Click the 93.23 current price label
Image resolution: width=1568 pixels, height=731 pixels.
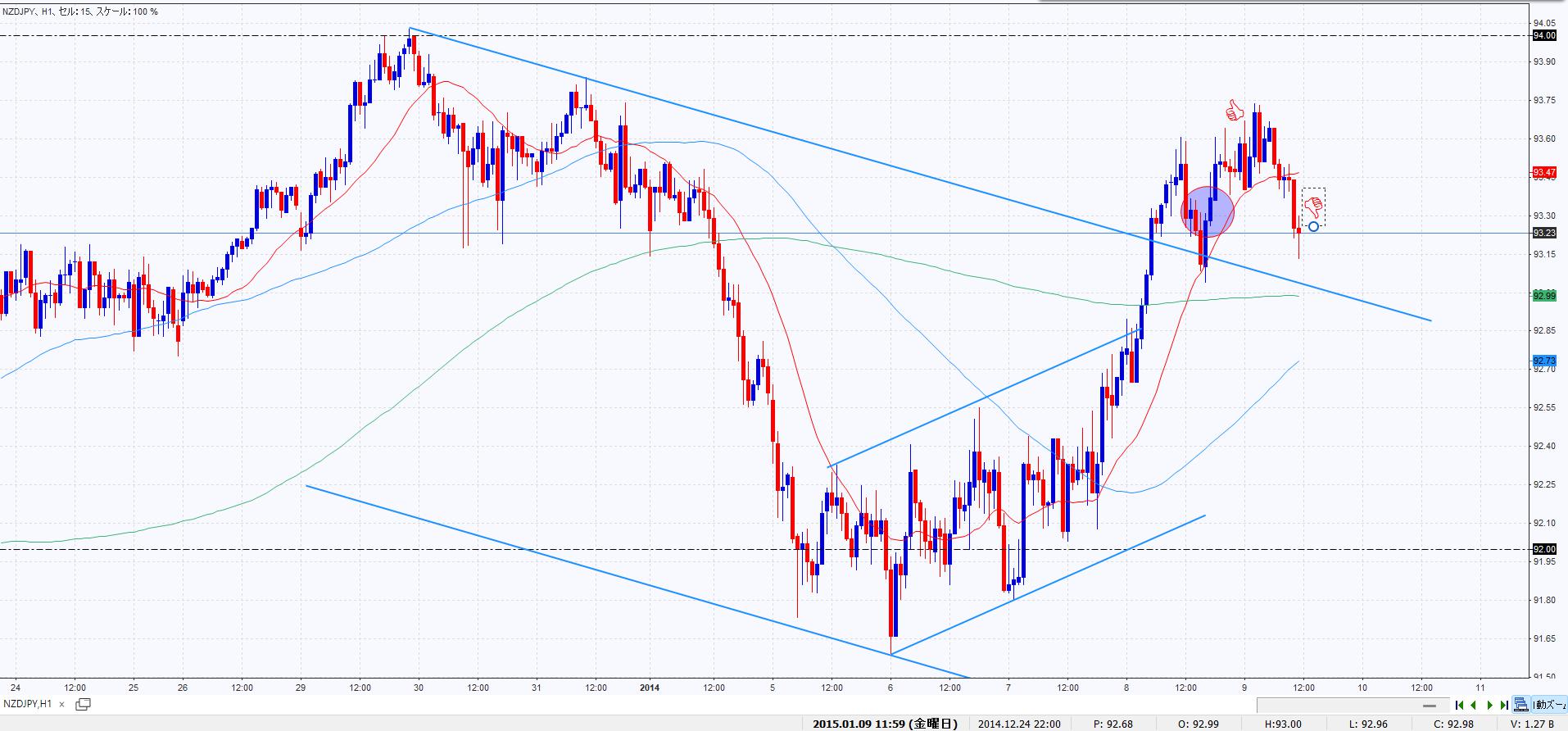pos(1543,233)
